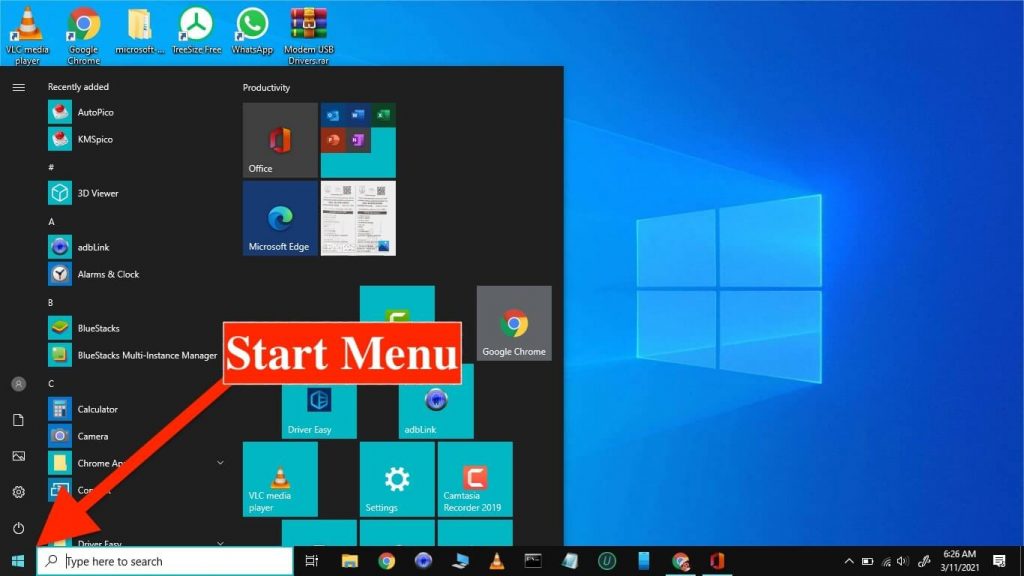The image size is (1024, 576).
Task: Click the Type here to search box
Action: pyautogui.click(x=165, y=561)
